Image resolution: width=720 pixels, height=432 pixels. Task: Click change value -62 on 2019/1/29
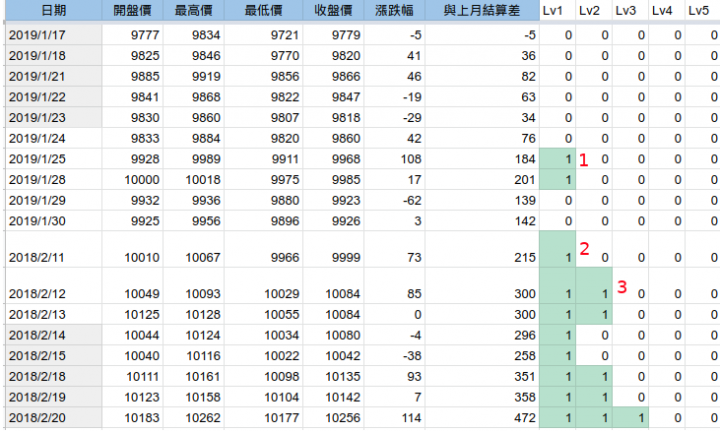[x=394, y=200]
